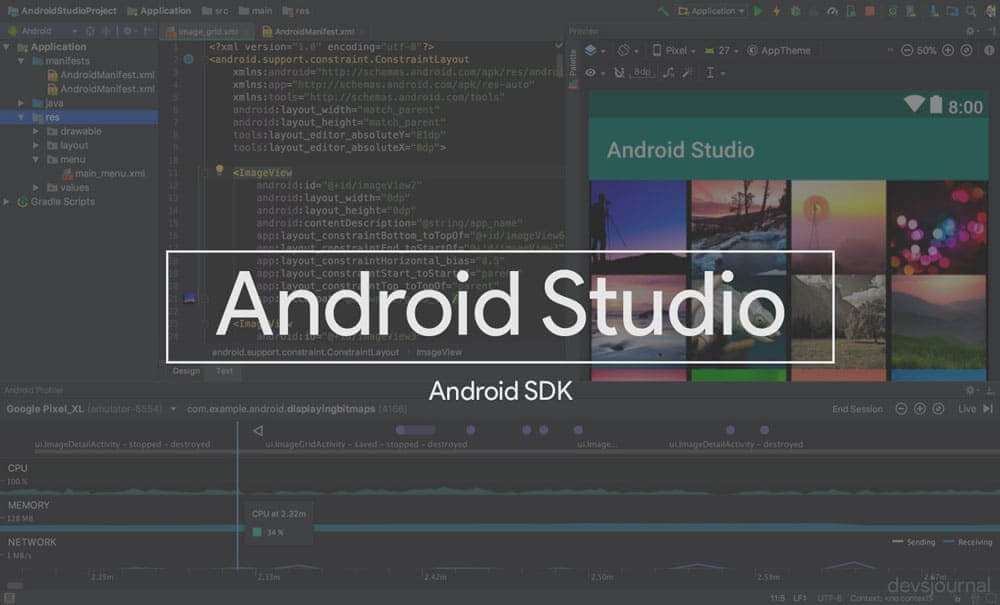Open the Pixel device dropdown
This screenshot has height=605, width=1000.
tap(673, 50)
